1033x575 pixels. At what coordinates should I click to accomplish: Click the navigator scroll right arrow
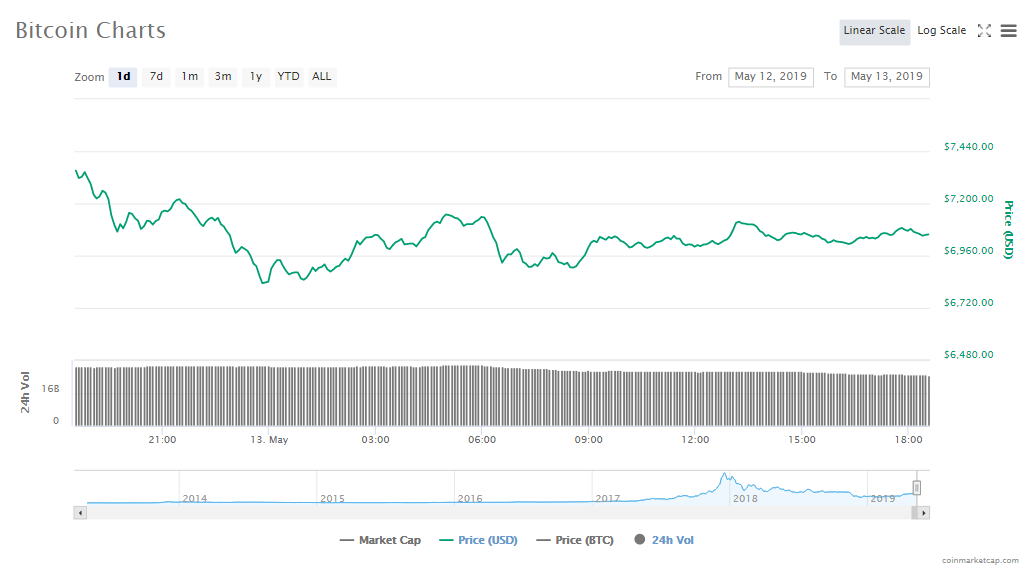point(923,512)
